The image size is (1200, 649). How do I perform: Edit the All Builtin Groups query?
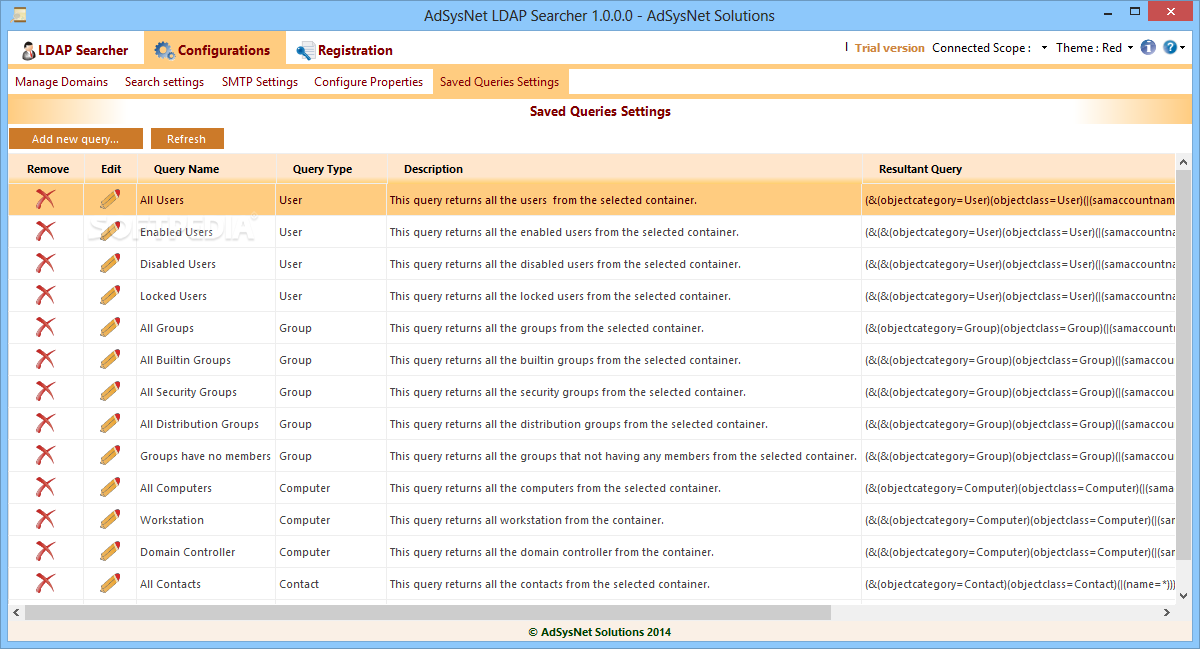(x=110, y=360)
